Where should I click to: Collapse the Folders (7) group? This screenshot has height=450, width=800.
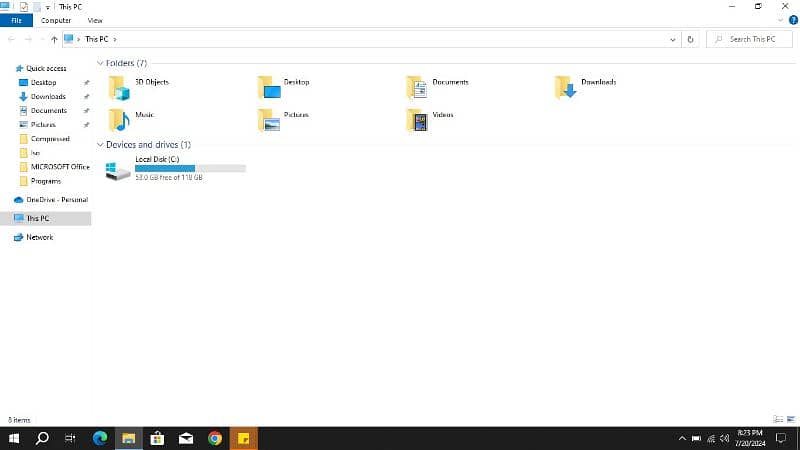click(x=100, y=63)
